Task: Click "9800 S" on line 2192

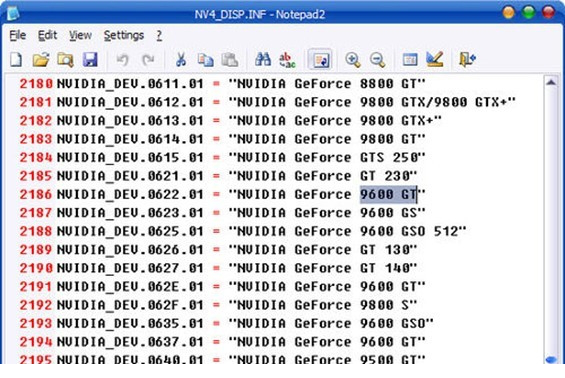Action: click(x=384, y=305)
